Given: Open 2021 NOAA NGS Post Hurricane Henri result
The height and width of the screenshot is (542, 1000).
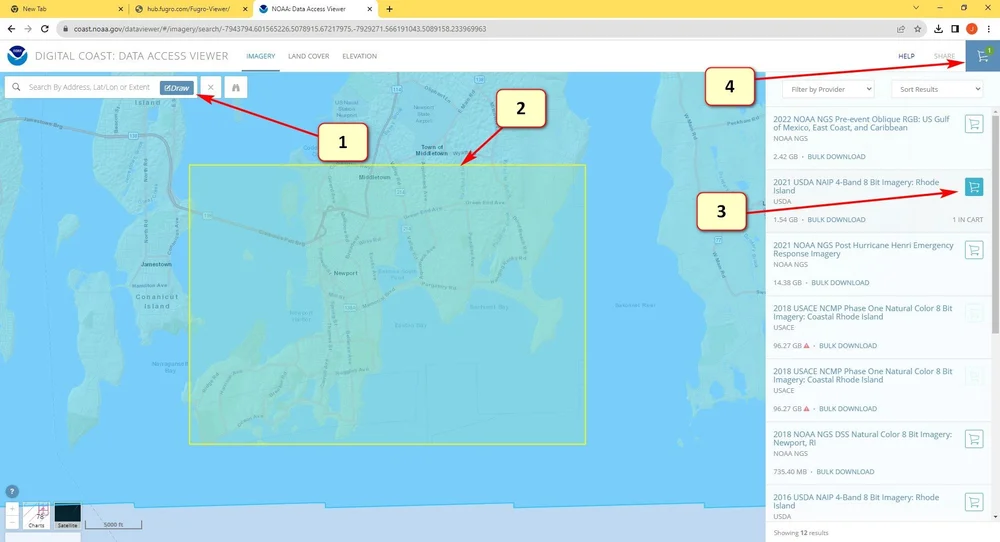Looking at the screenshot, I should pyautogui.click(x=863, y=249).
